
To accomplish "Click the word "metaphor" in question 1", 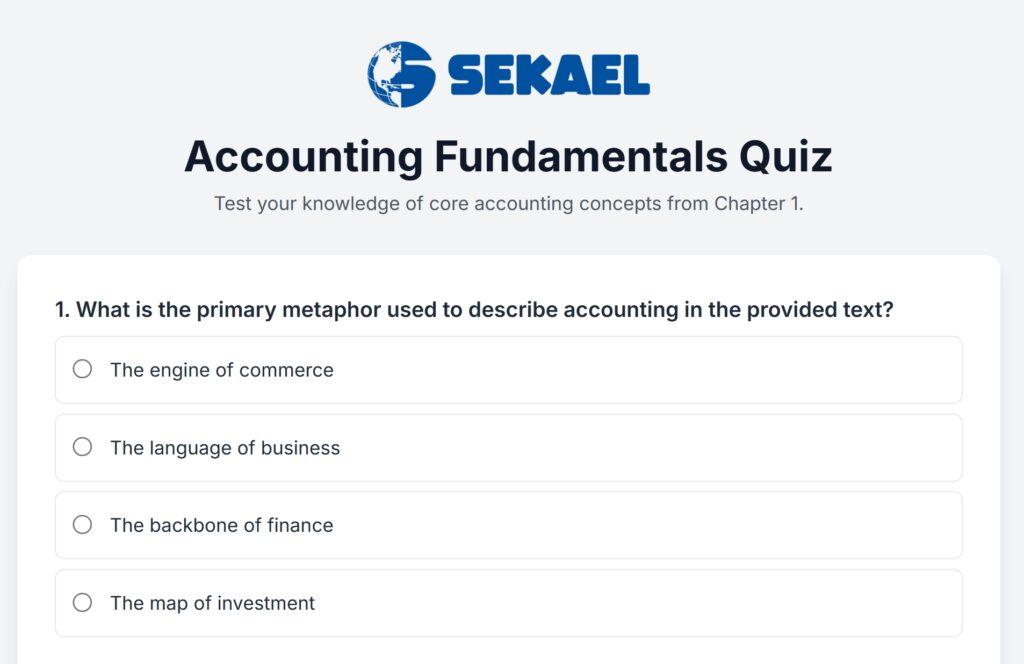I will tap(331, 310).
